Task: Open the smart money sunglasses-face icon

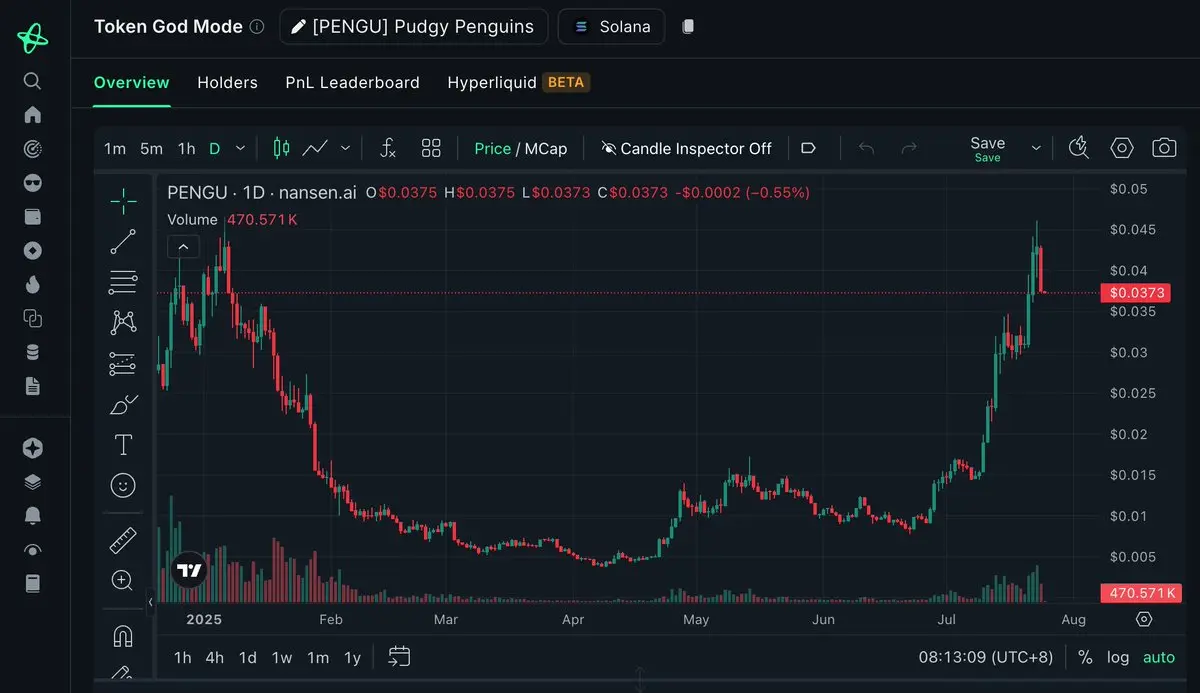Action: (32, 183)
